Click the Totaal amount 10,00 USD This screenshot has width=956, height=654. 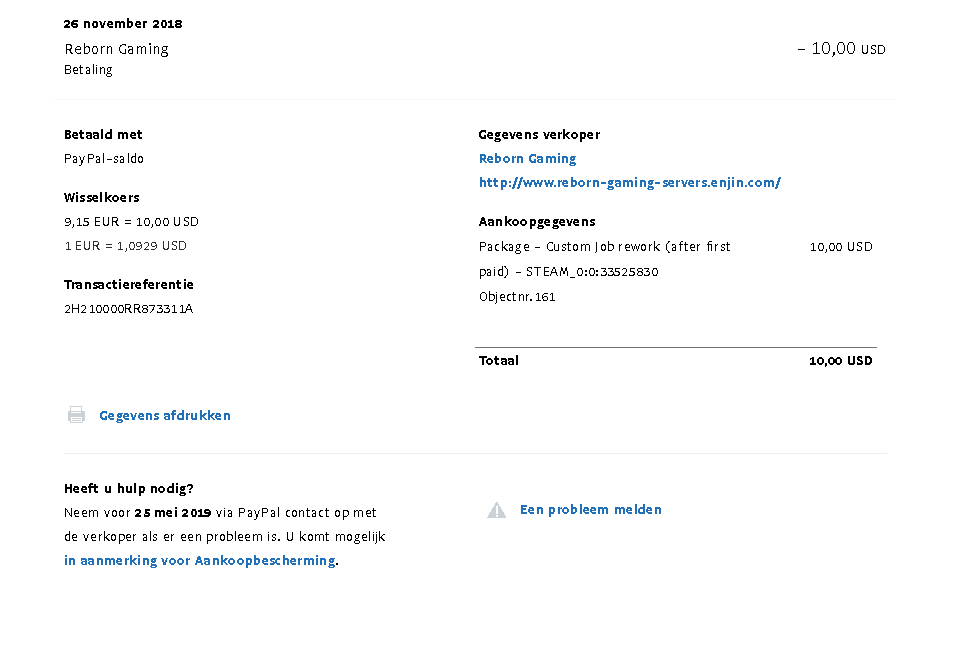coord(840,360)
